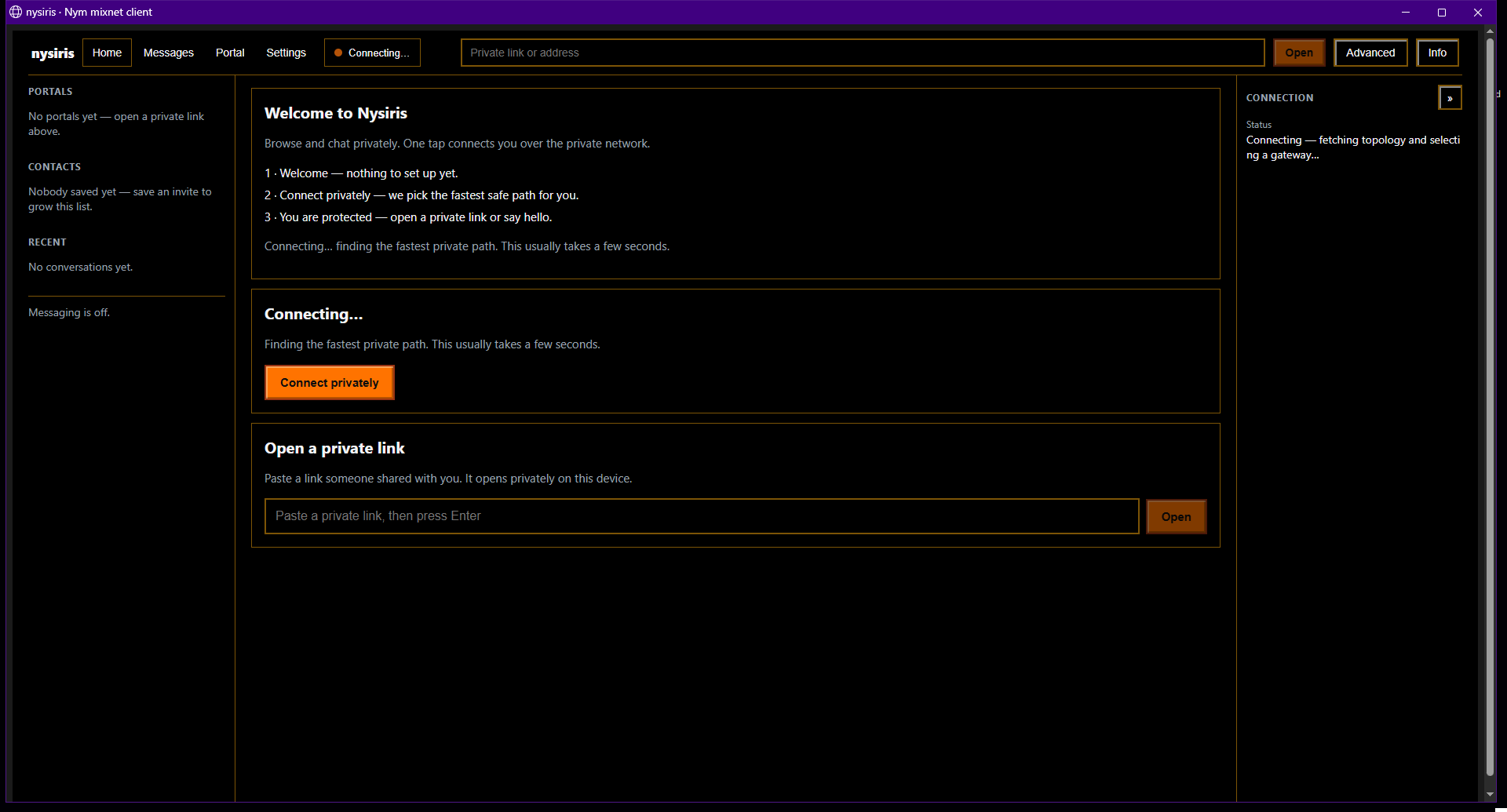Screen dimensions: 1507x812
Task: Click step "3 · You are protected" line
Action: [408, 217]
